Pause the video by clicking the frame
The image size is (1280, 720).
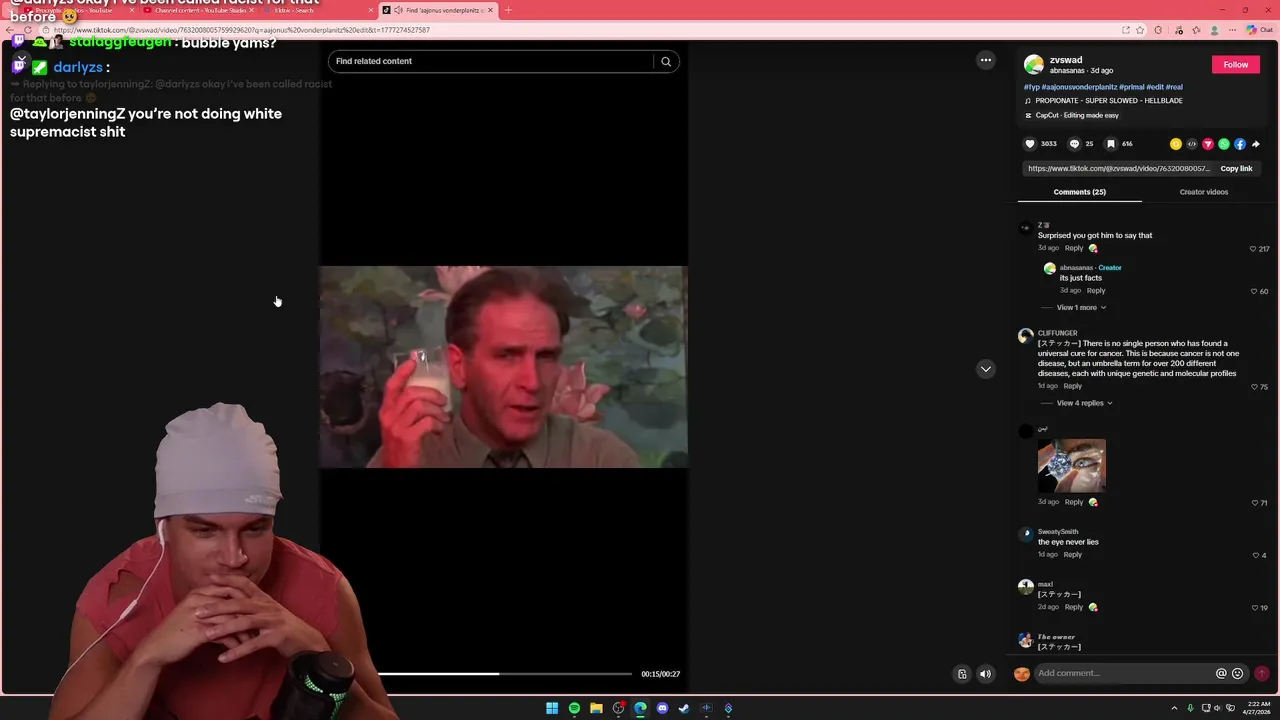pyautogui.click(x=503, y=367)
